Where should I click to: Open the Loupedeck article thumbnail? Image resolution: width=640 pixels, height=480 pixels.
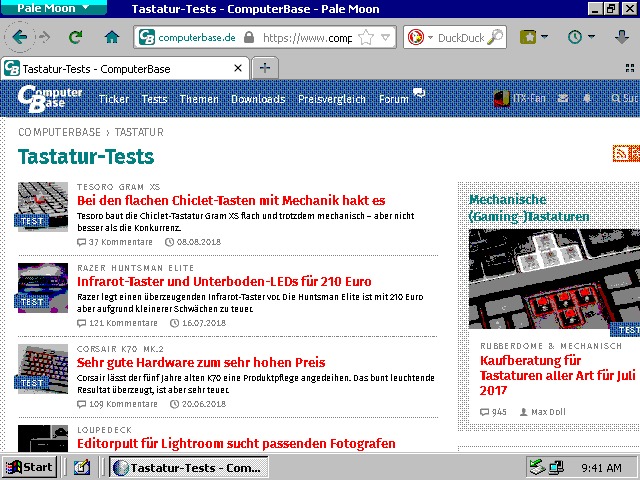[43, 438]
